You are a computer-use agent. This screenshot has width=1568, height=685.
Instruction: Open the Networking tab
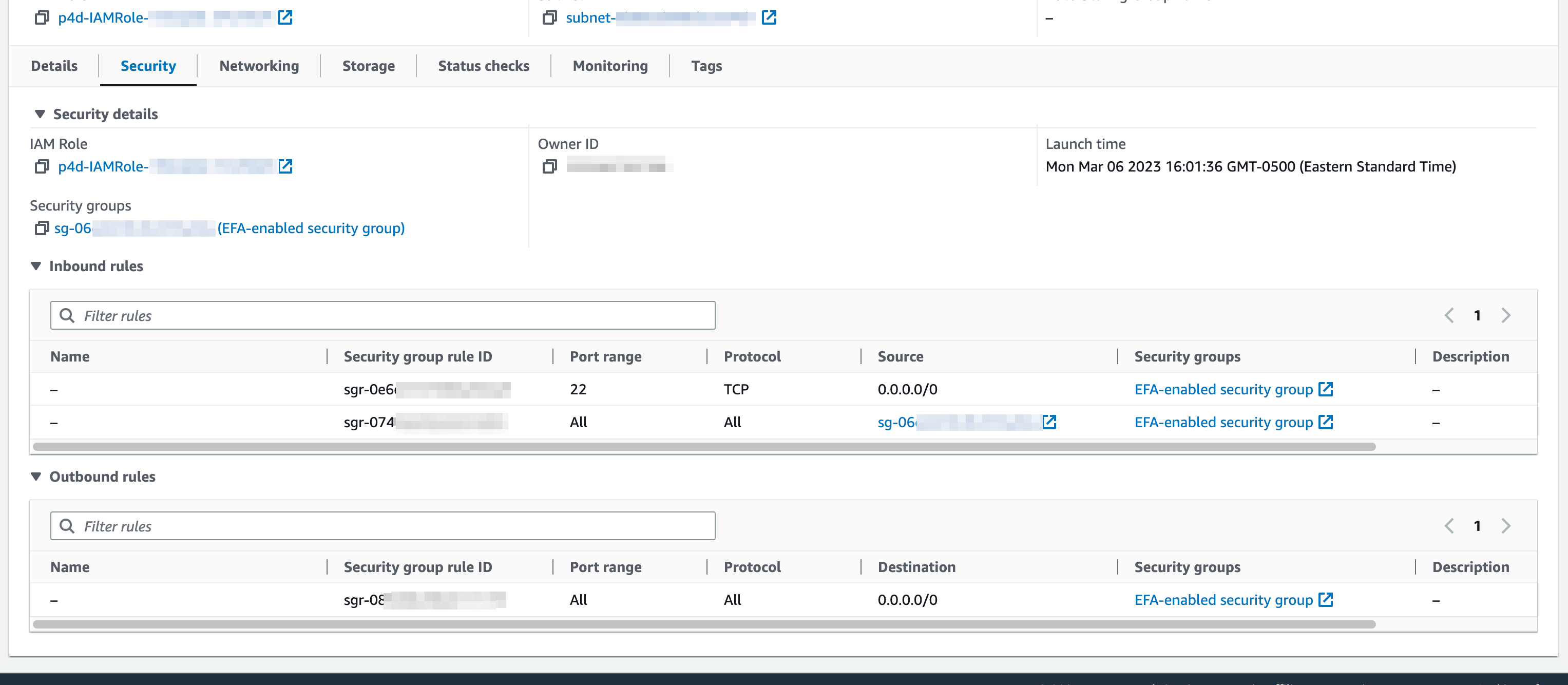(x=259, y=66)
